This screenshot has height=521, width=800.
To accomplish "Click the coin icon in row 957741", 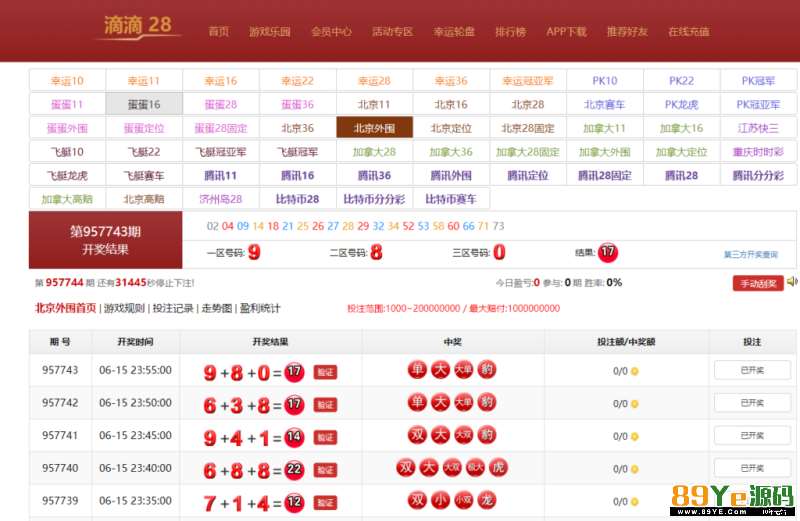I will 635,437.
